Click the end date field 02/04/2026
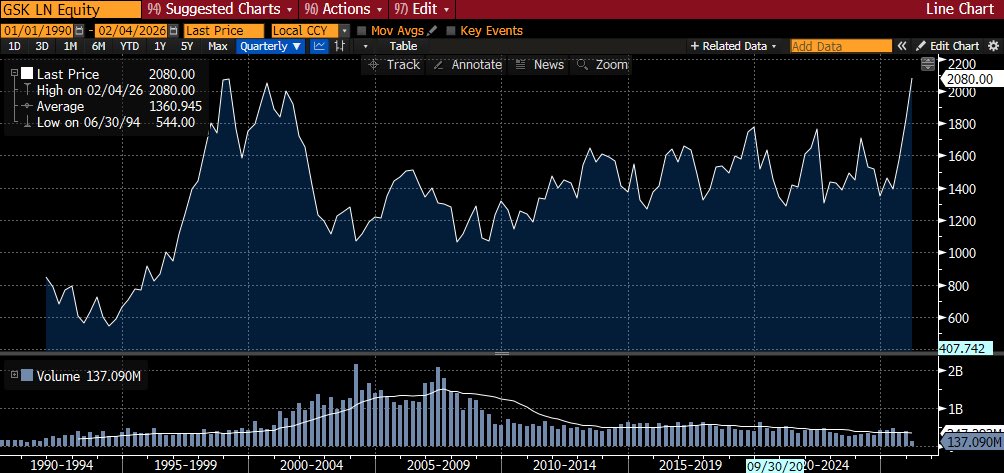The image size is (1004, 473). (131, 31)
